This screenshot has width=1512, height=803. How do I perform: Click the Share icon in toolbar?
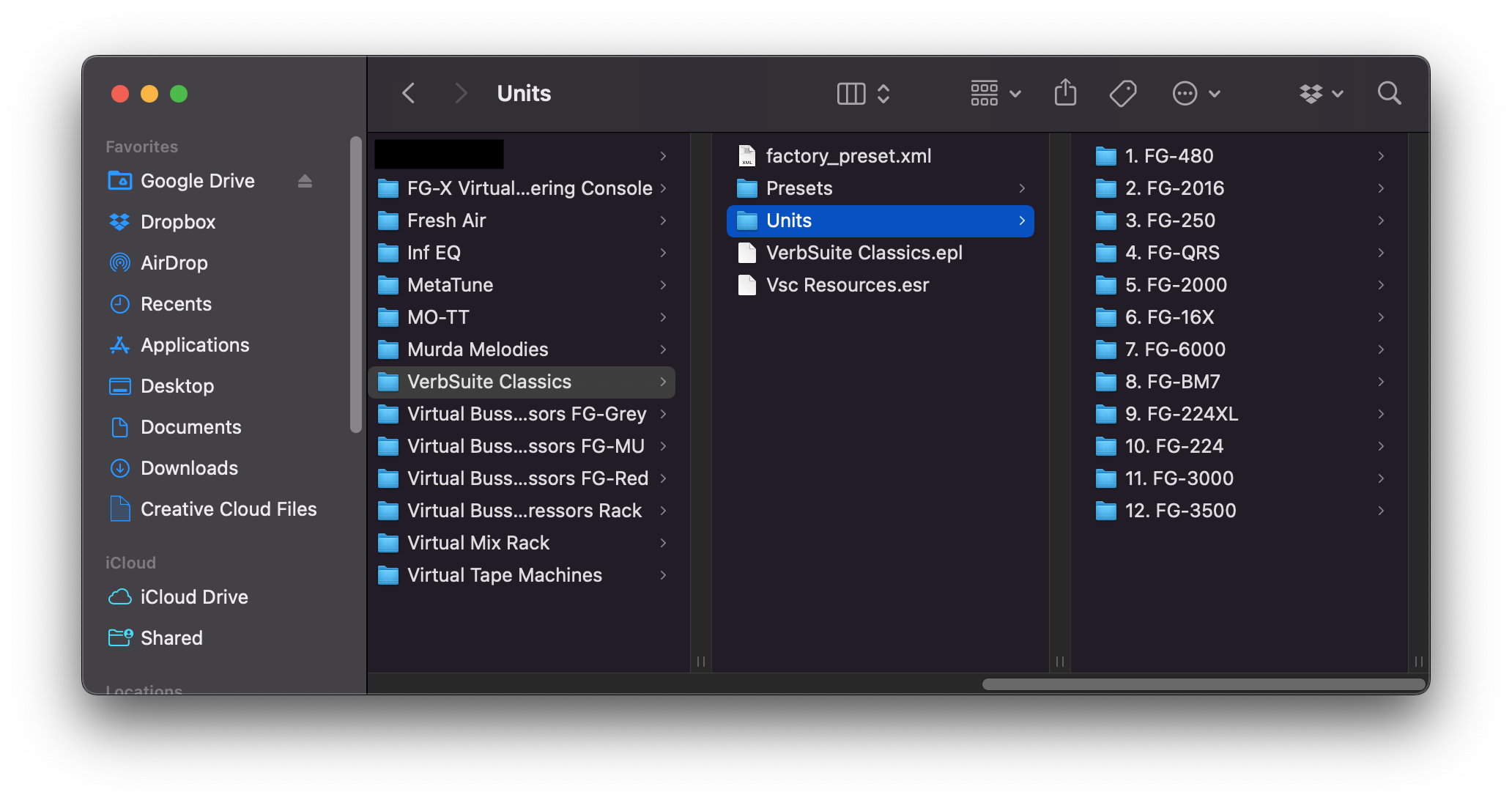tap(1065, 94)
